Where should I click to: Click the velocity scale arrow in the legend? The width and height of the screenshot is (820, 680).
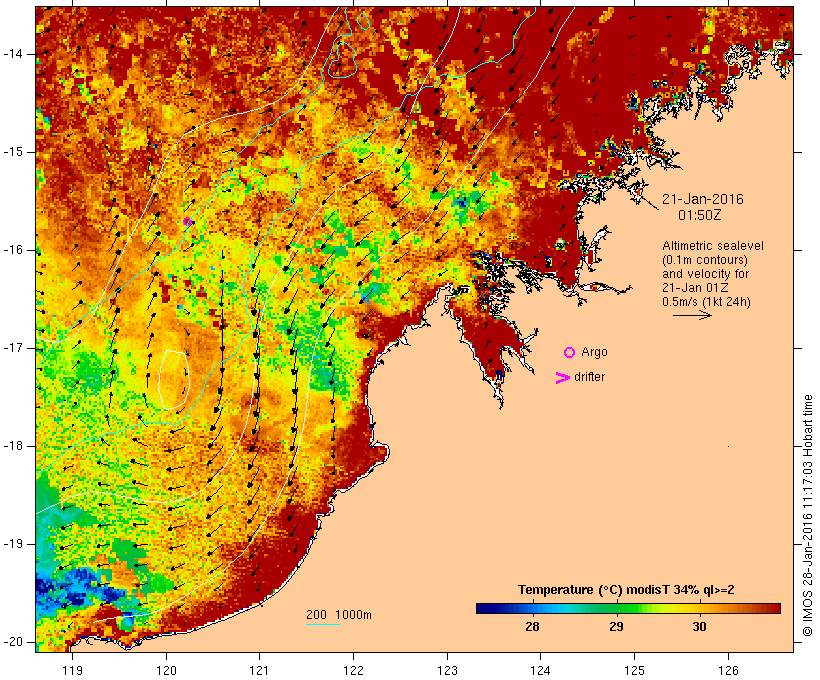[692, 315]
